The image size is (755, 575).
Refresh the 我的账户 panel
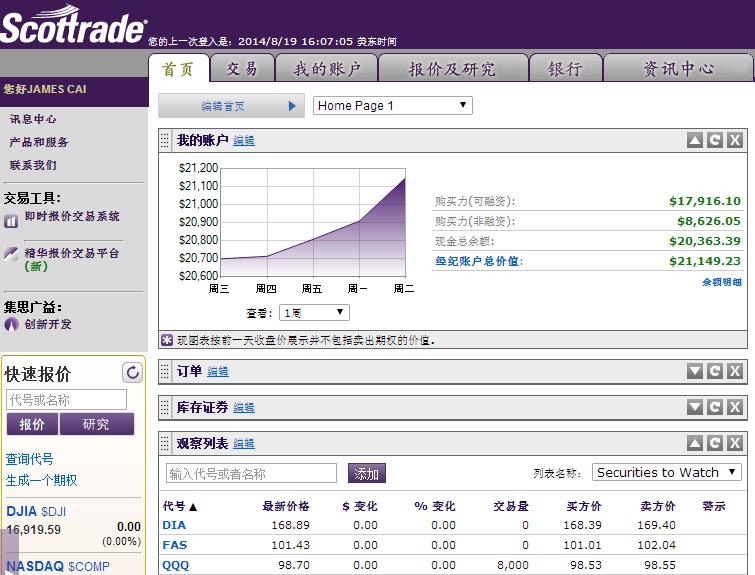tap(715, 141)
